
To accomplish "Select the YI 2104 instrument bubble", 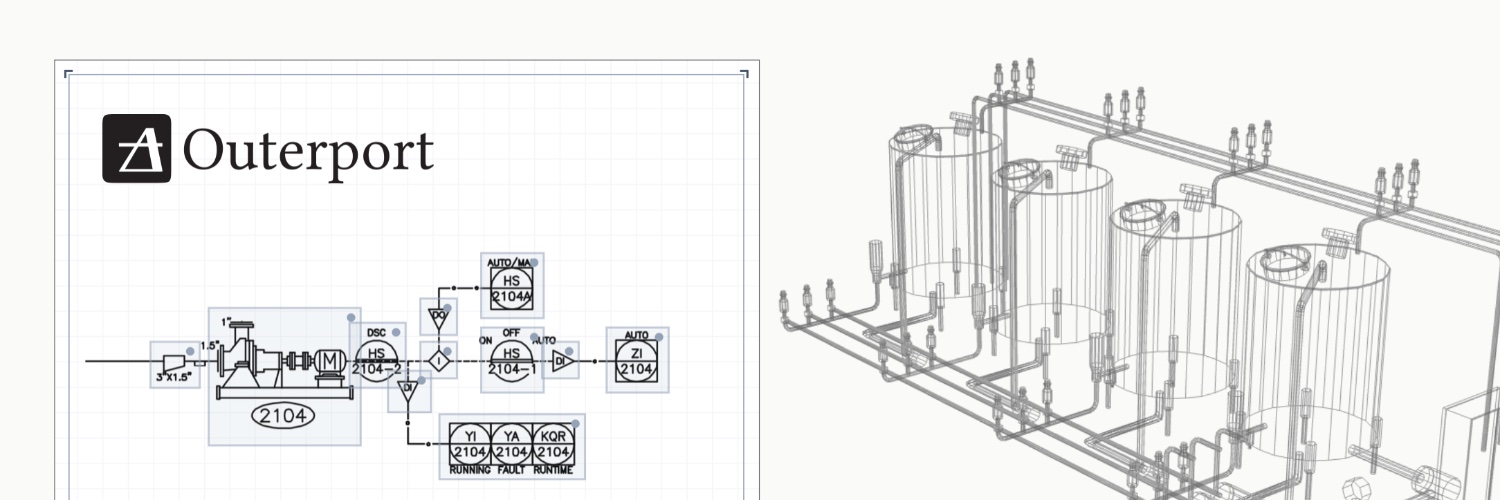I will coord(469,444).
